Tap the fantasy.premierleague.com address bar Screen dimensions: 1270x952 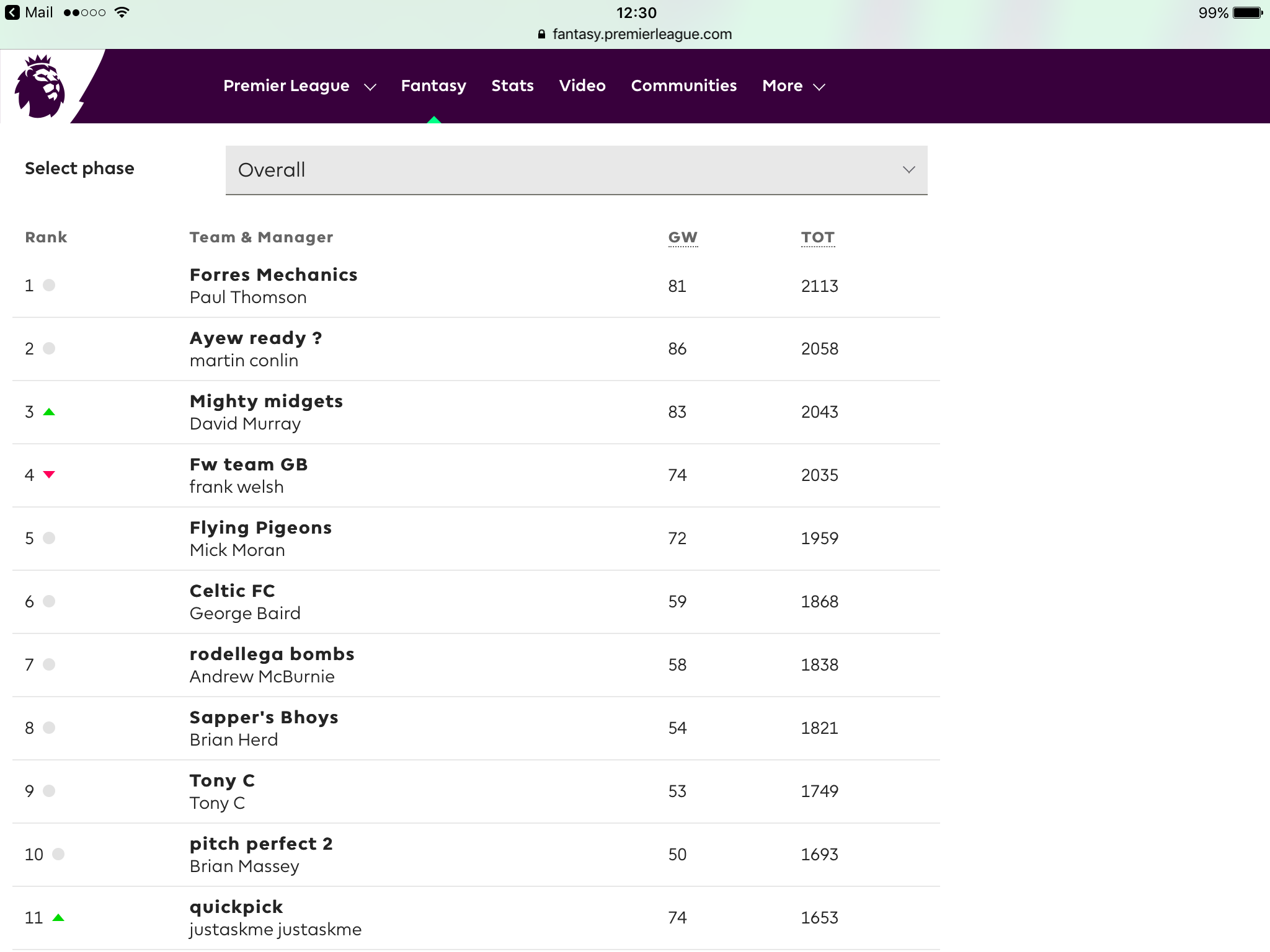(x=641, y=34)
